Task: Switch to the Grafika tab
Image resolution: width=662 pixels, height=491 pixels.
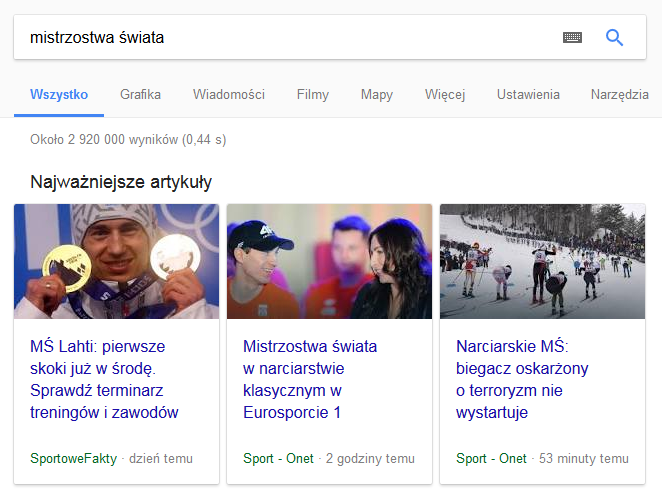Action: tap(140, 95)
